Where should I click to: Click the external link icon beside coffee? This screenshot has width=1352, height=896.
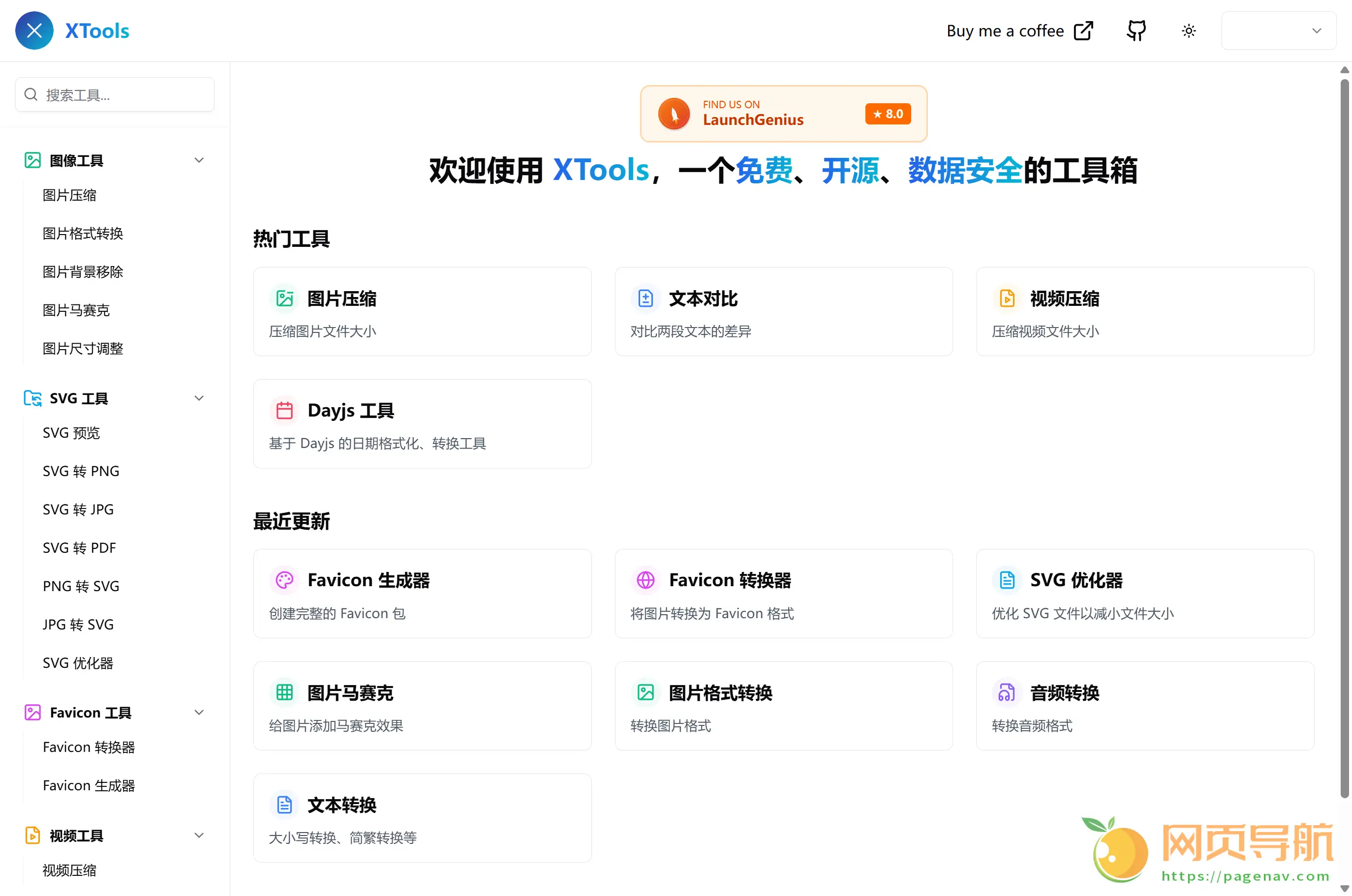click(1083, 31)
